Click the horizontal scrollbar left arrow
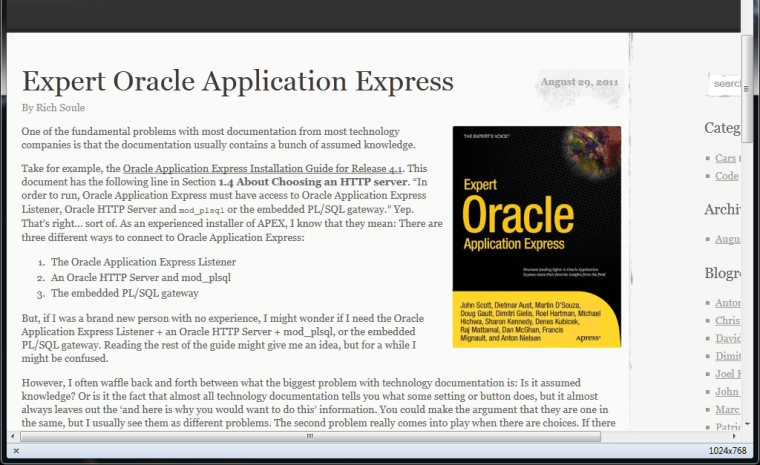Screen dimensions: 760x465 point(13,436)
